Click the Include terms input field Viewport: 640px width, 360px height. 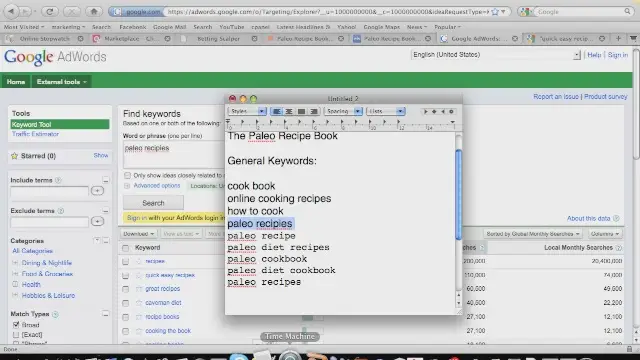coord(49,191)
